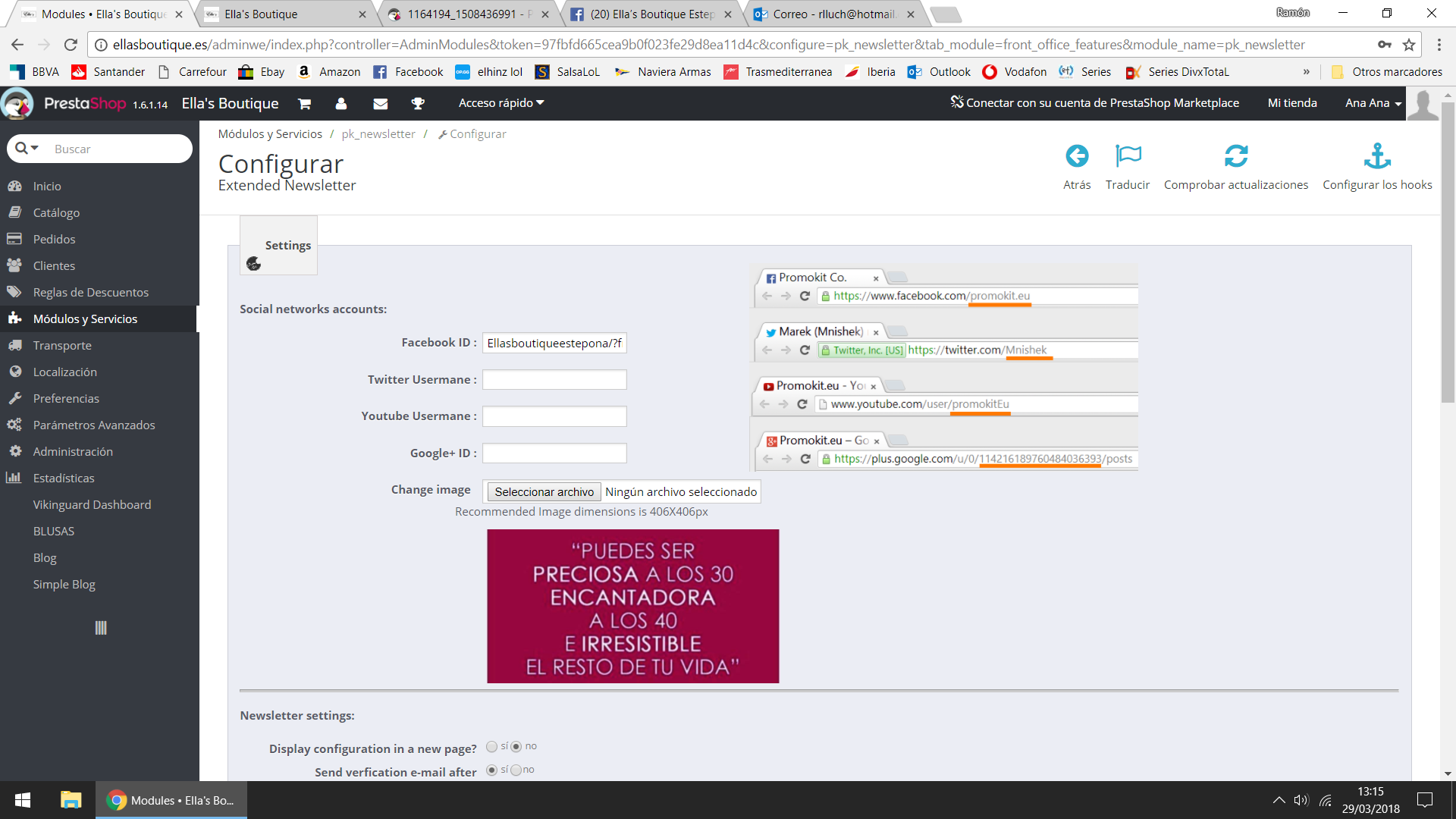Click the Comprobar actualizaciones refresh icon

pos(1236,156)
